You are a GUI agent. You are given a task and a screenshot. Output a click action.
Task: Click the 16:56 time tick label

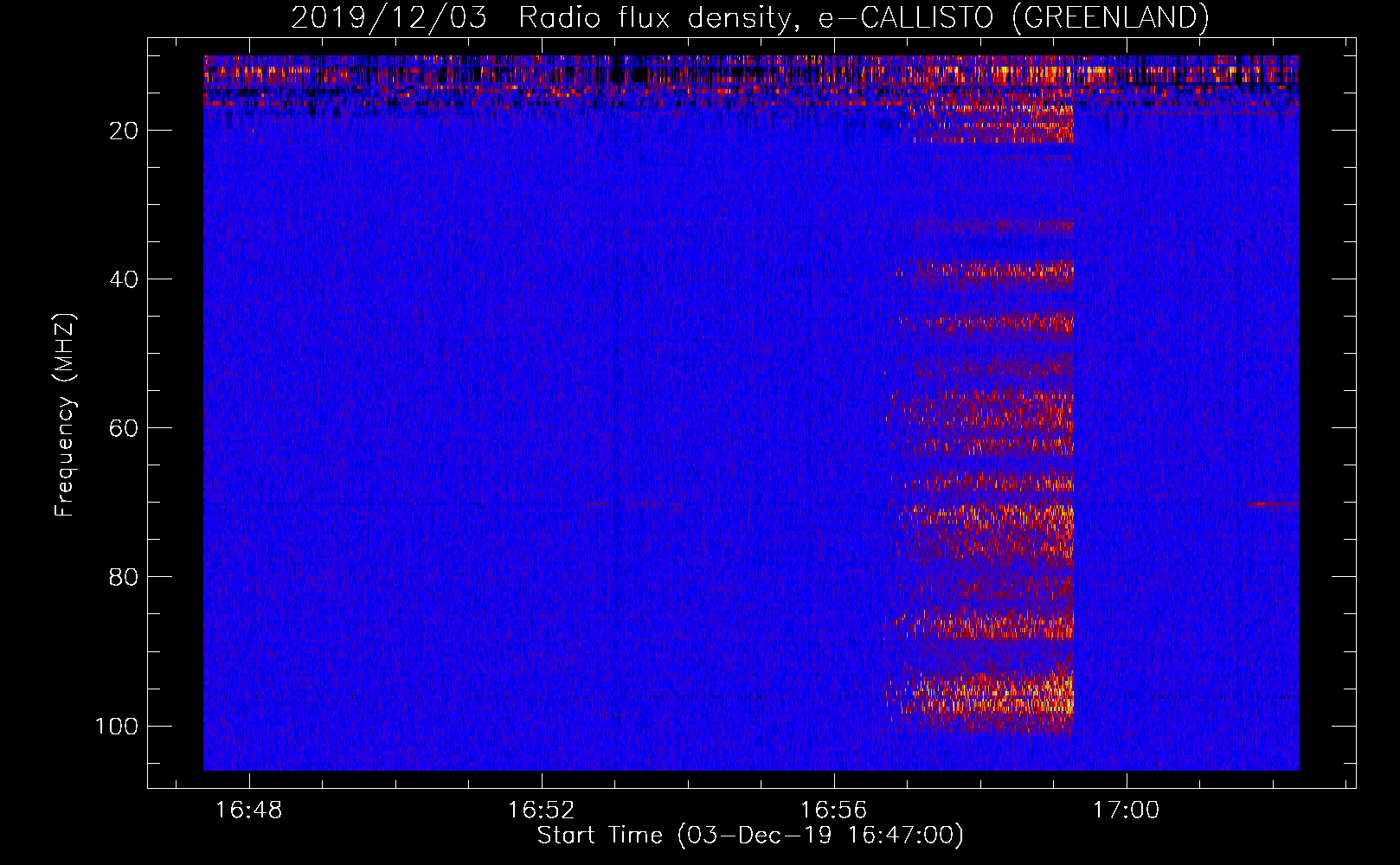(833, 811)
